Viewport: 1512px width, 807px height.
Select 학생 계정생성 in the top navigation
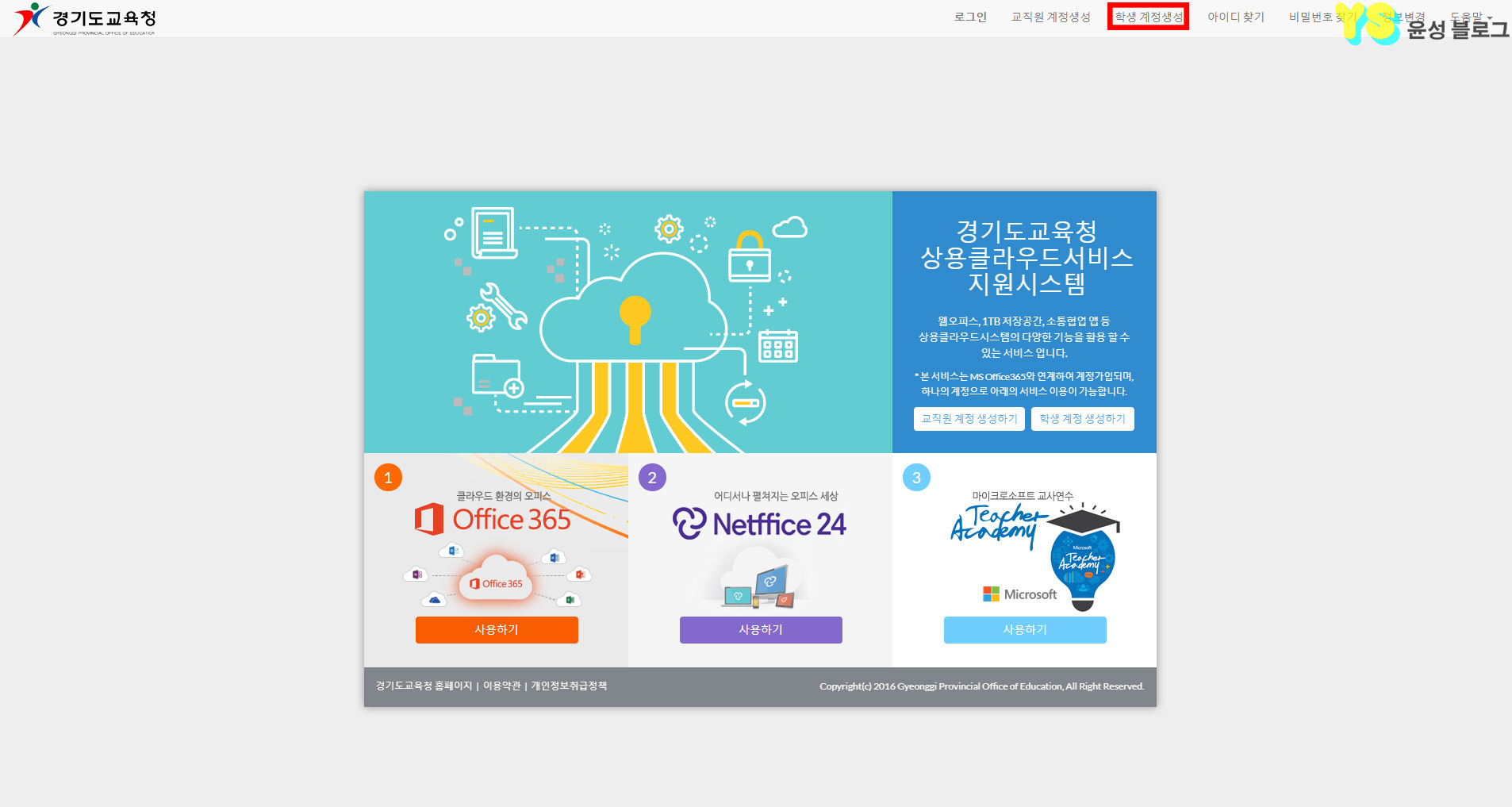(1148, 17)
